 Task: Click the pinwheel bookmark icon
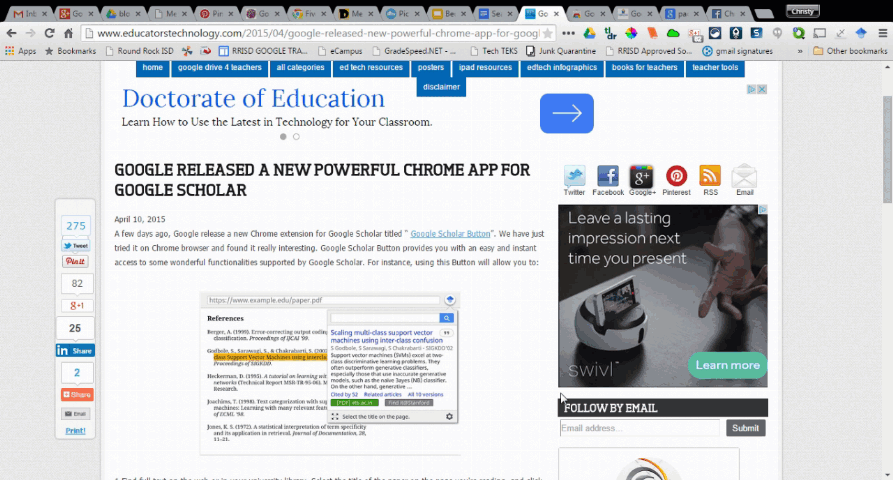[x=187, y=51]
